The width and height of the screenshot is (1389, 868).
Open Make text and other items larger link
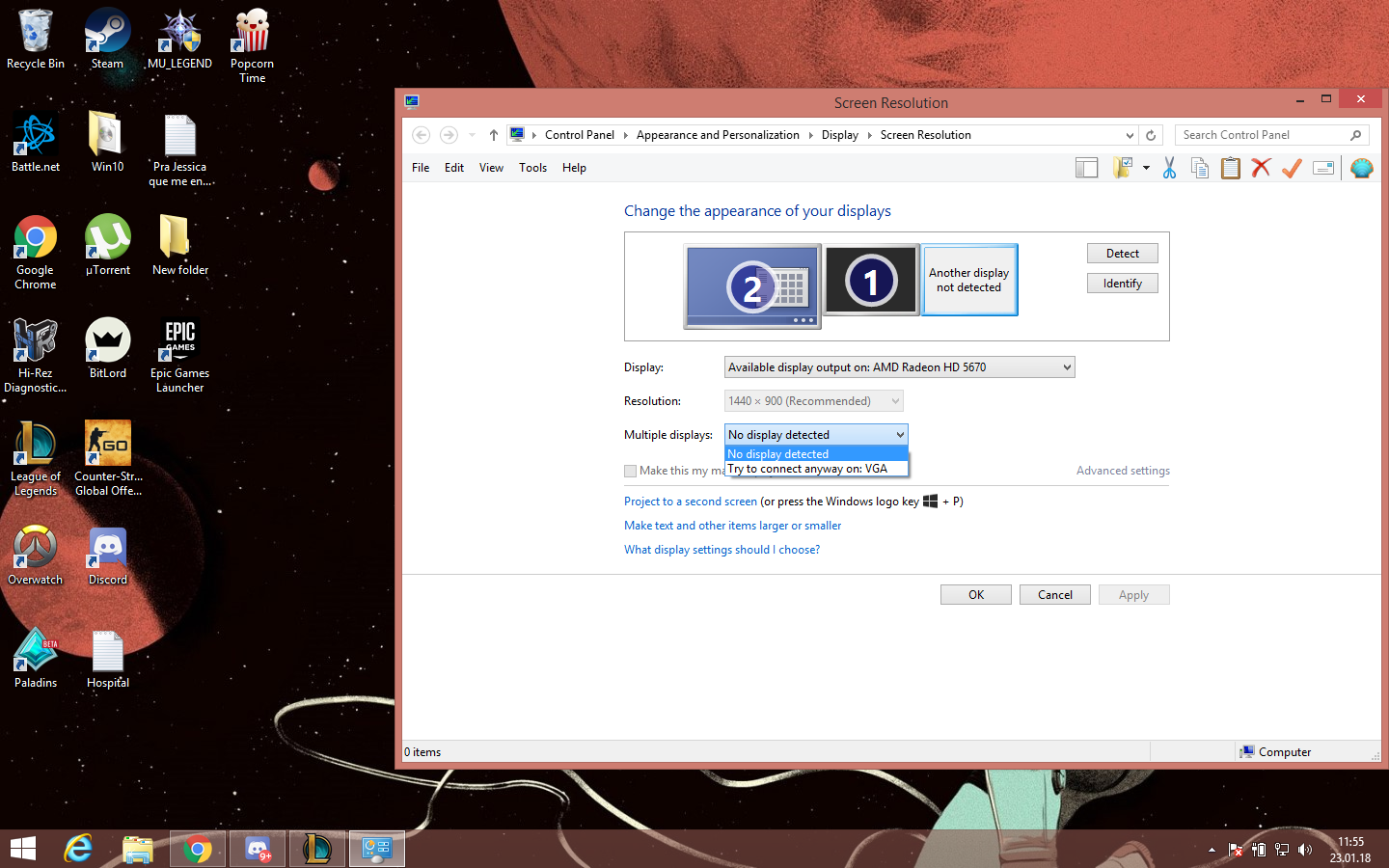click(x=732, y=526)
